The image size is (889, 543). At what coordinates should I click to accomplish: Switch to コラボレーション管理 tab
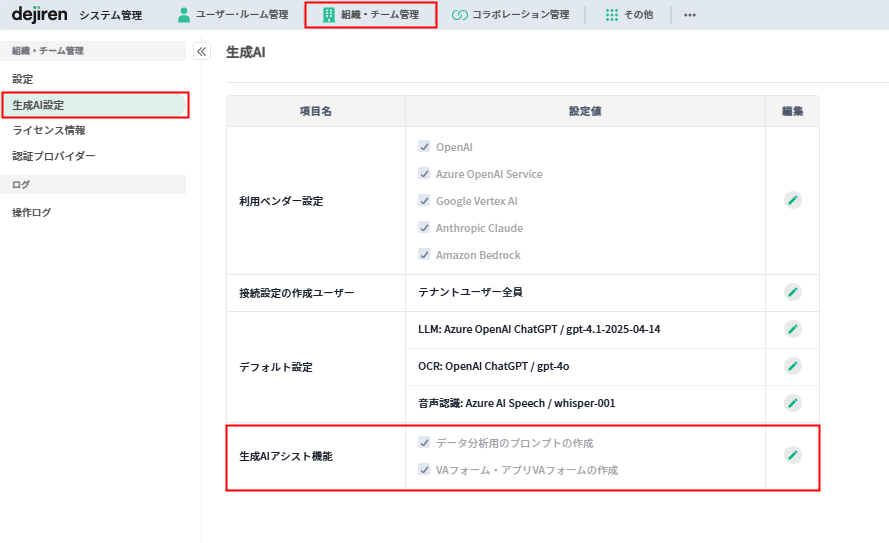pos(510,15)
